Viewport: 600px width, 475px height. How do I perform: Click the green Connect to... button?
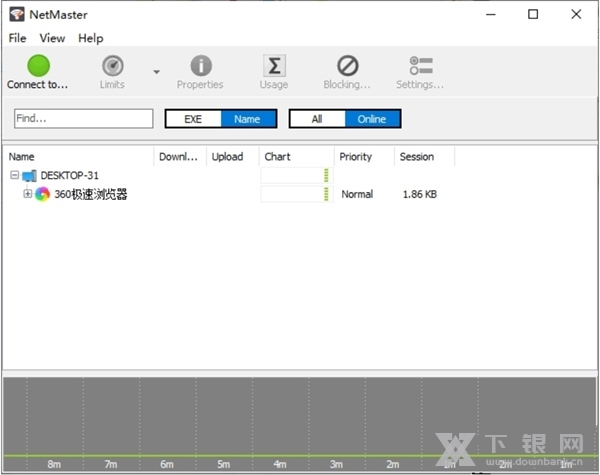[38, 72]
